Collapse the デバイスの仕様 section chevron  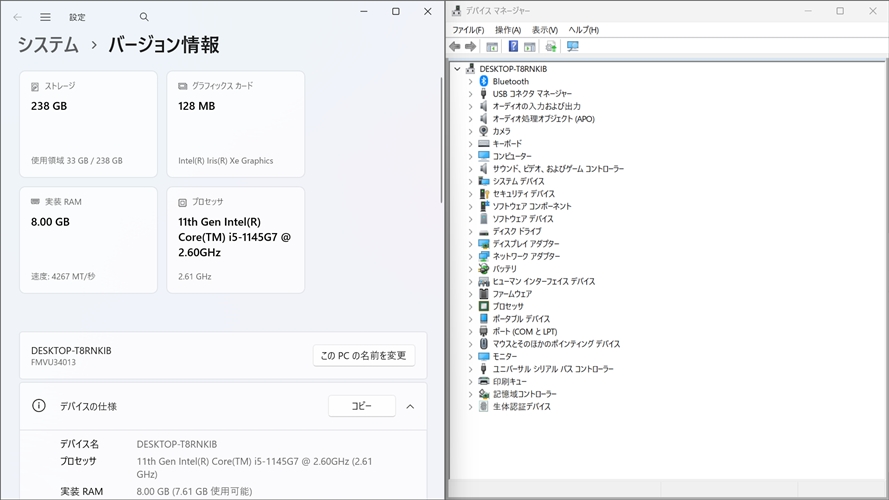click(410, 406)
